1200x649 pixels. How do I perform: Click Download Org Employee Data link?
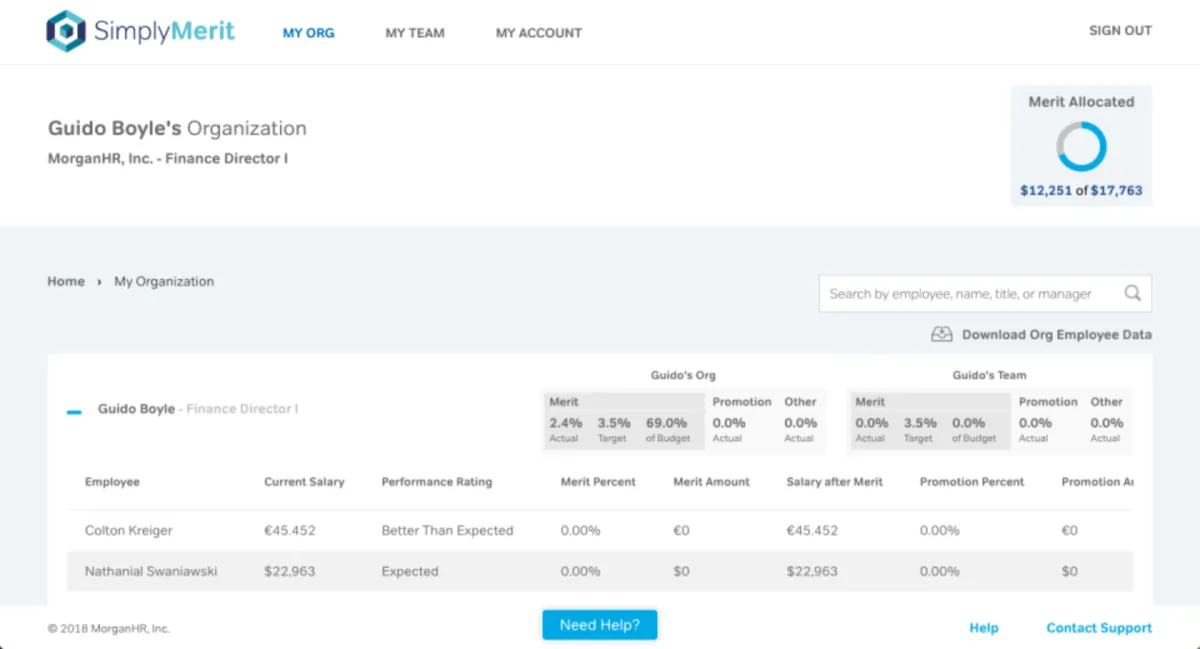tap(1056, 335)
